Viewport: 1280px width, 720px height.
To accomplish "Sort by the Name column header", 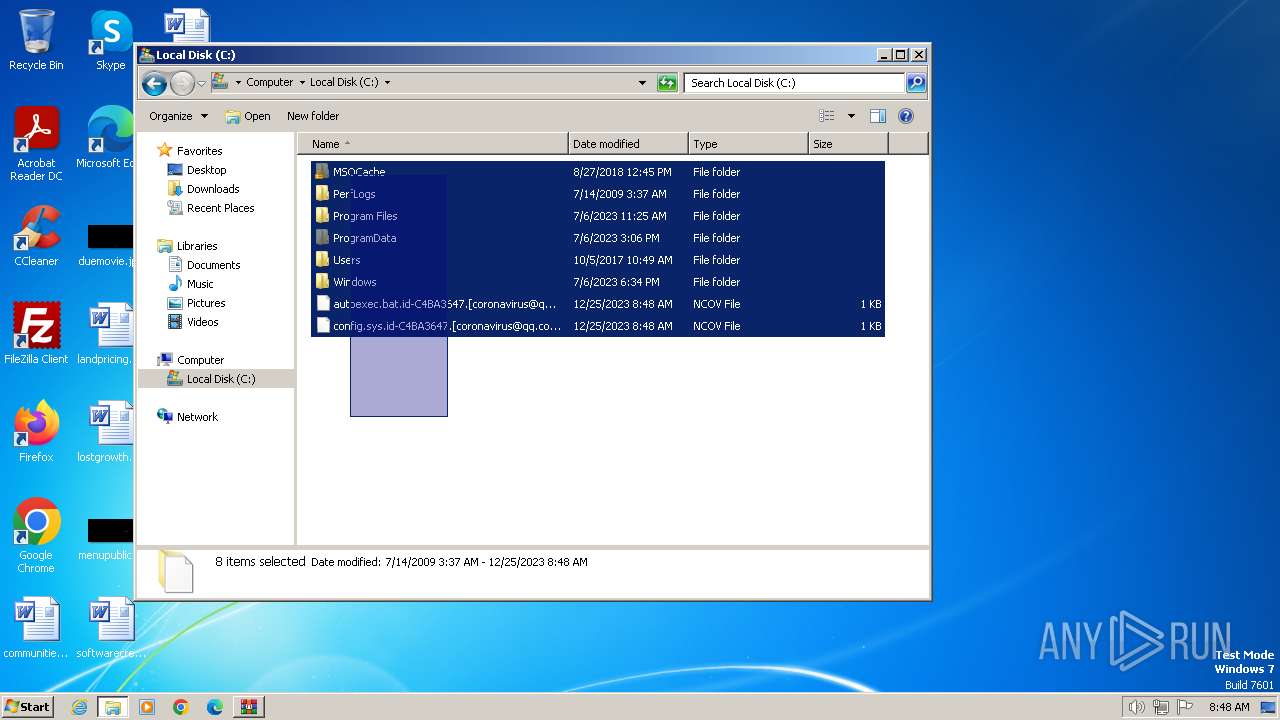I will (x=433, y=144).
